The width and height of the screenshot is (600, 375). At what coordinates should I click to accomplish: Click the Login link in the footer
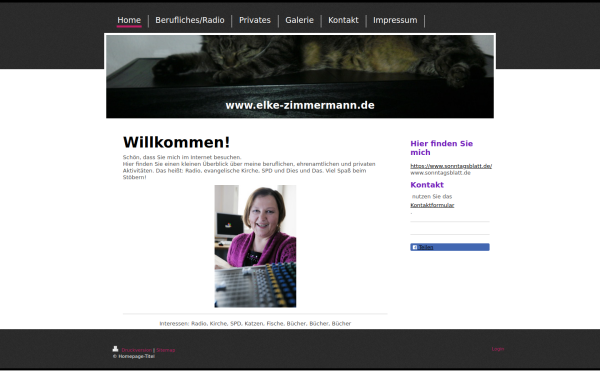tap(498, 349)
